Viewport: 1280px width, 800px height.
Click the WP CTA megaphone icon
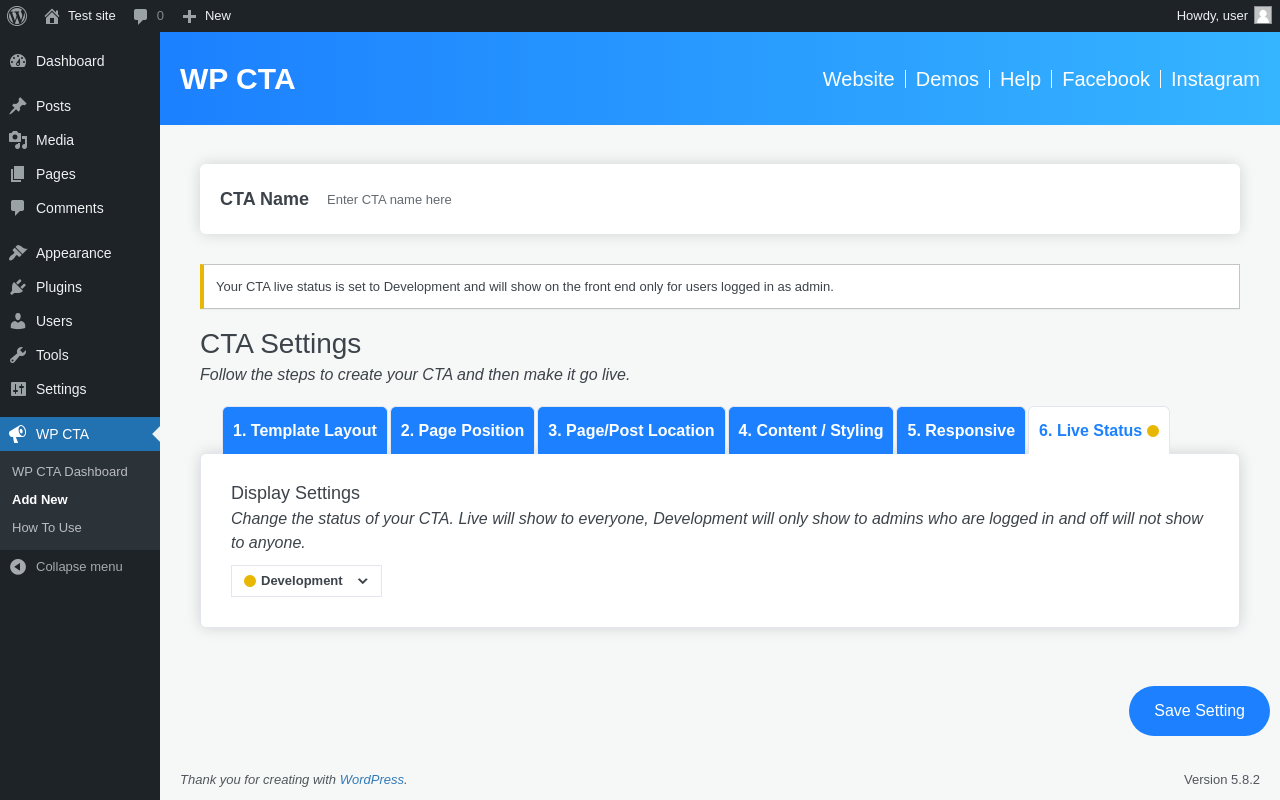click(x=18, y=434)
